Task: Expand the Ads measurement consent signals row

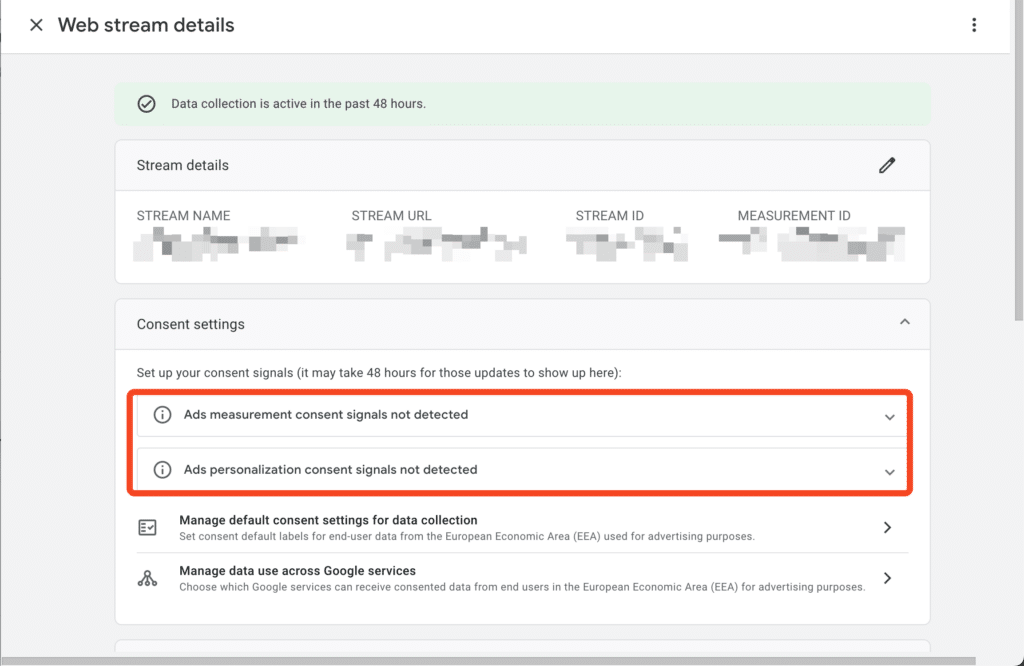Action: click(889, 417)
